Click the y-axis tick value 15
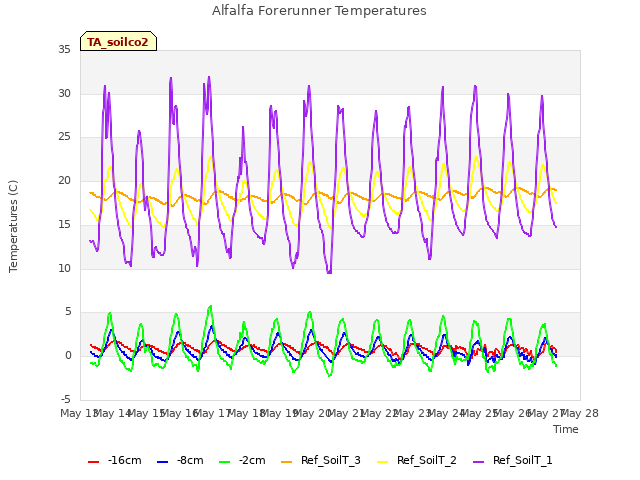The width and height of the screenshot is (640, 480). point(64,224)
